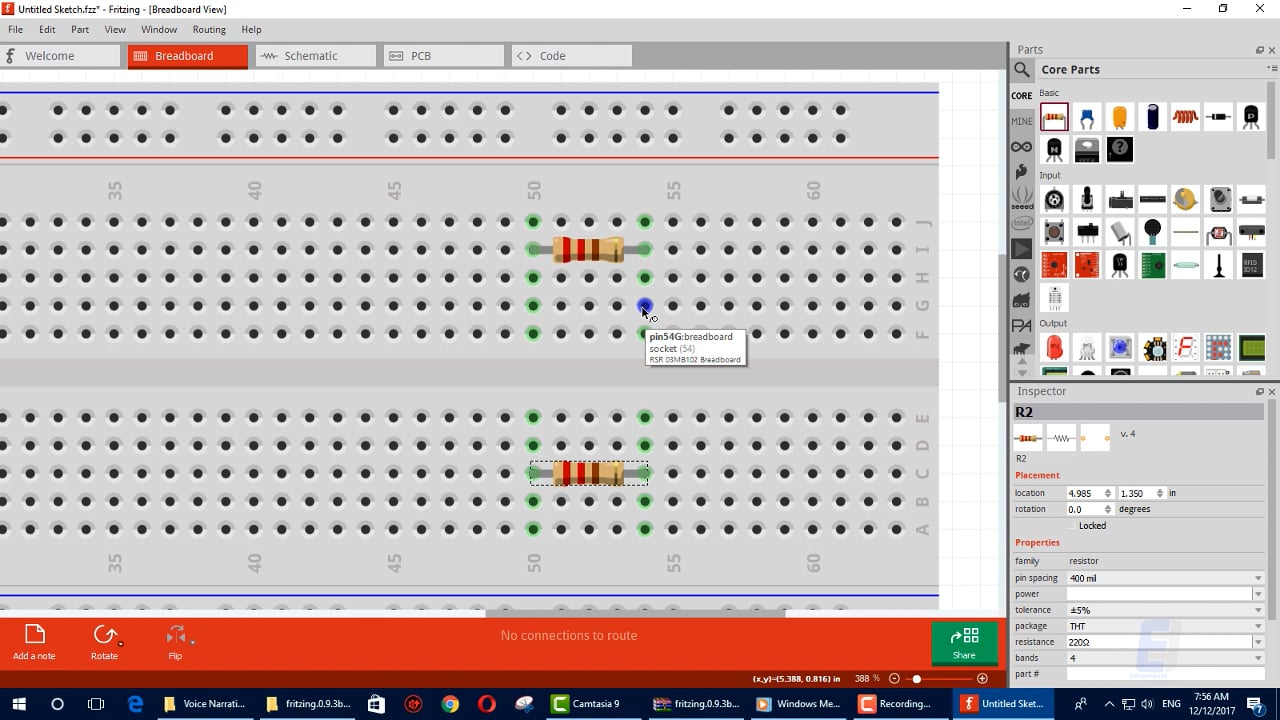Select the CORE parts bin tab

(x=1021, y=96)
